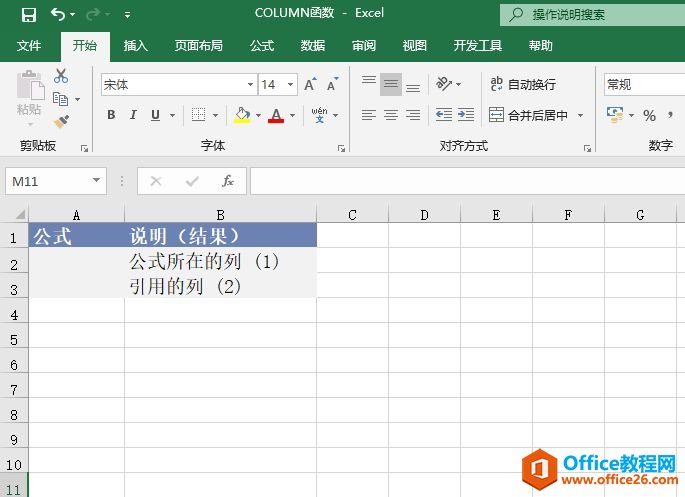This screenshot has height=497, width=685.
Task: Undo the last action
Action: (x=58, y=14)
